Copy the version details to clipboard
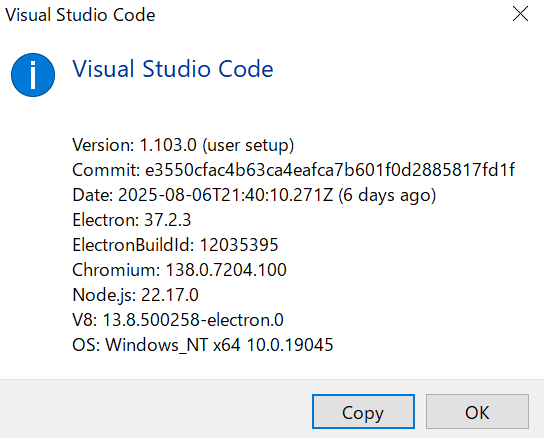 363,412
